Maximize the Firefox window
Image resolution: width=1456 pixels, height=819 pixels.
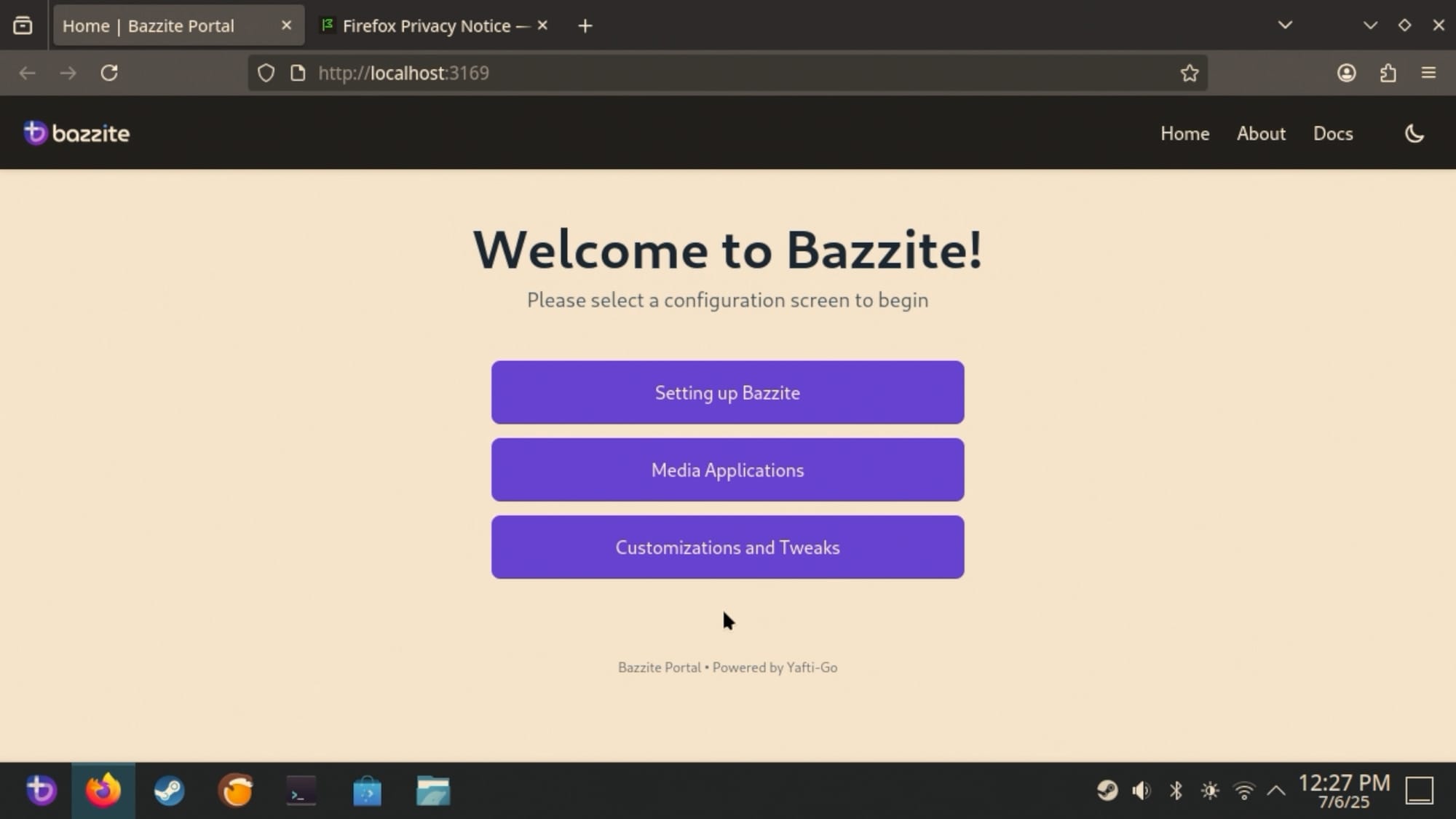[1404, 25]
